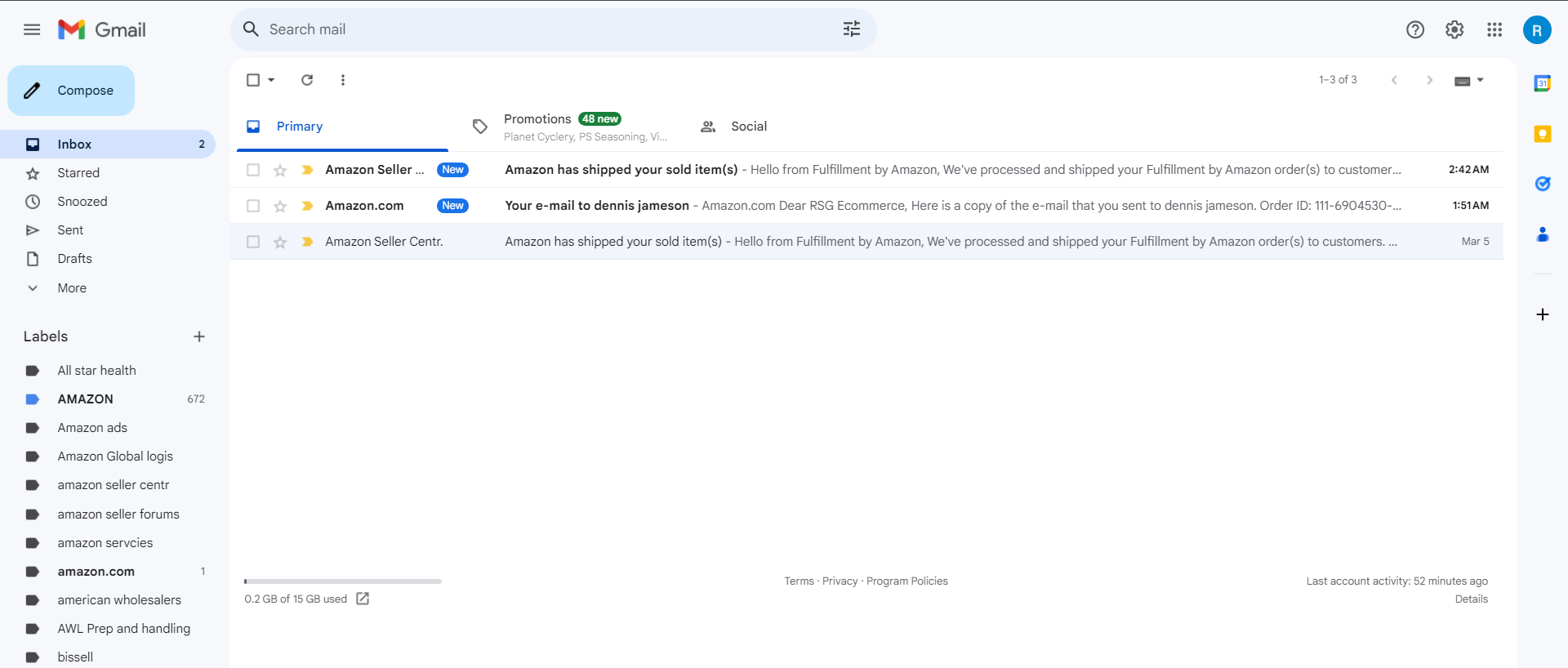Go to older messages arrow
This screenshot has height=668, width=1568.
coord(1429,80)
